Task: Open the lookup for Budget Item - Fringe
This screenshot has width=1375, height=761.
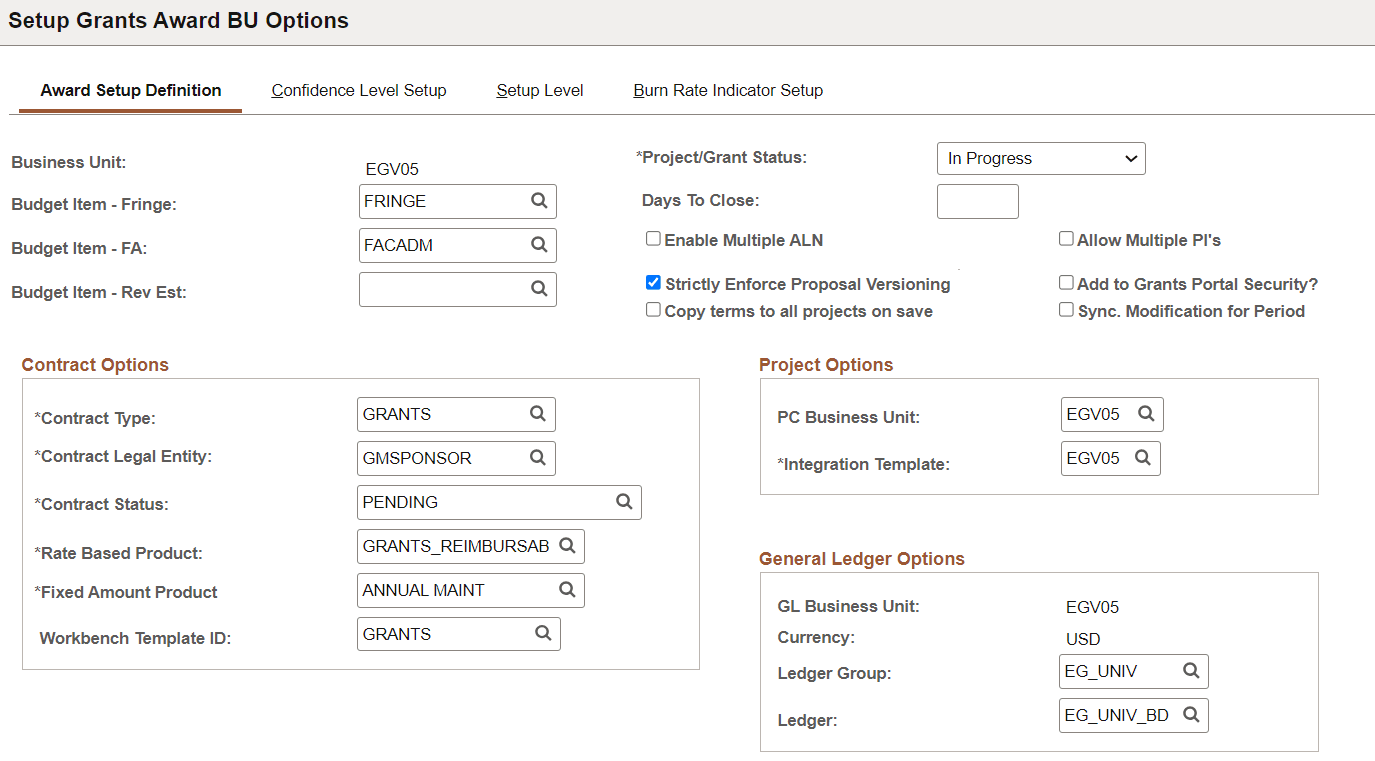Action: tap(541, 201)
